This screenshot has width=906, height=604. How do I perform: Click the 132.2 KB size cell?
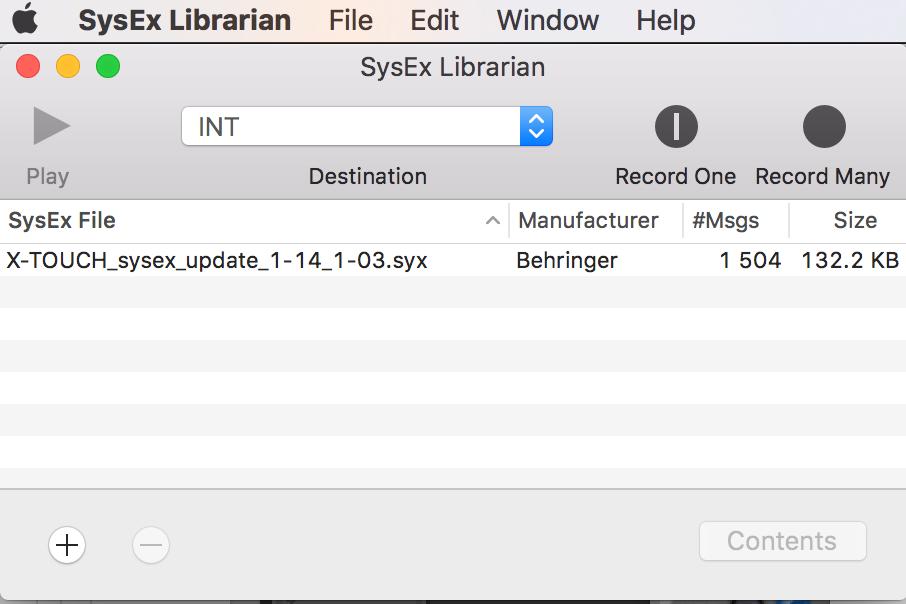(x=850, y=261)
